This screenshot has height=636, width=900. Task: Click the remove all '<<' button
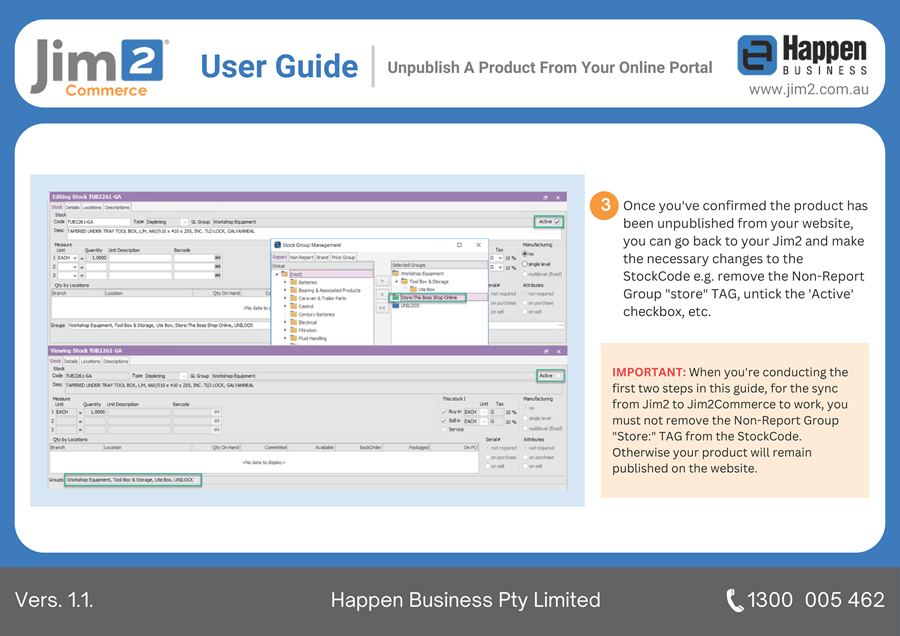(x=382, y=308)
